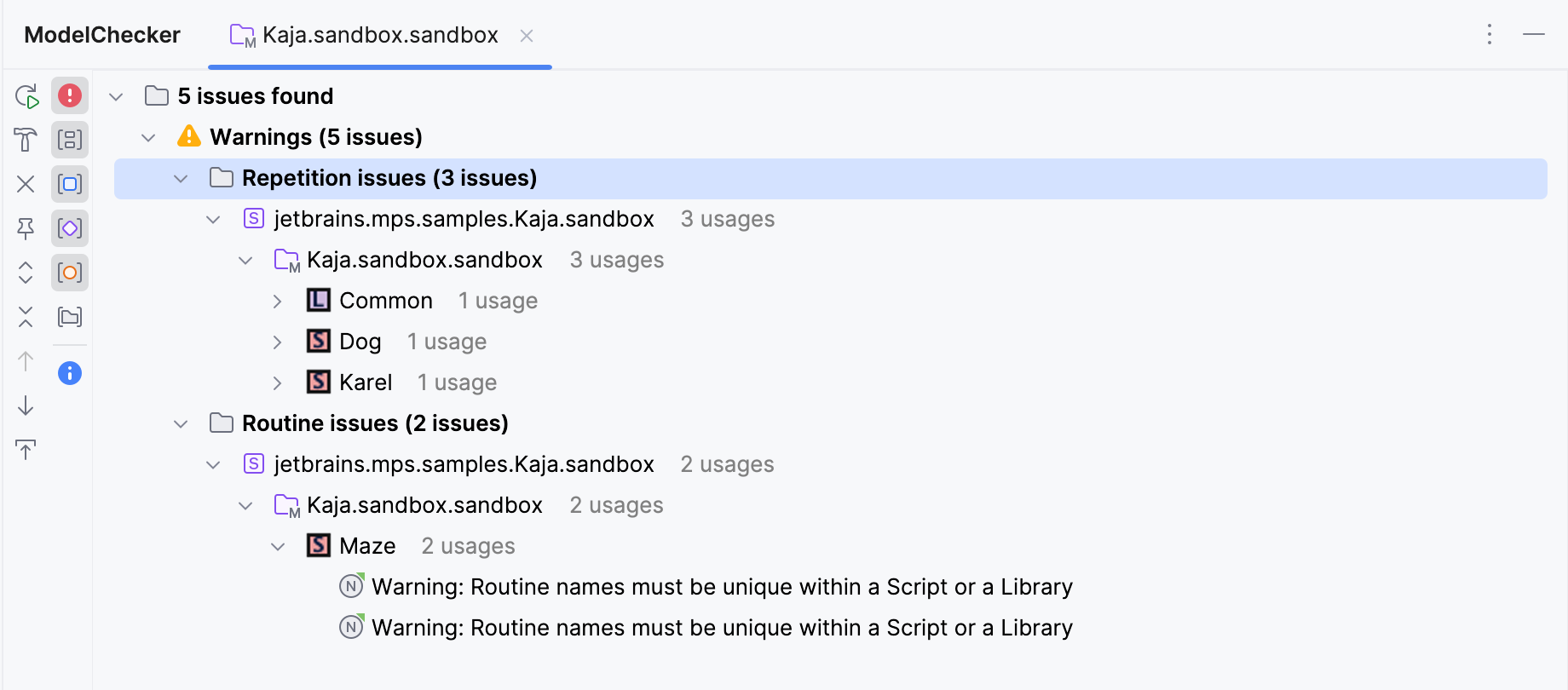Export results using the upload icon
Image resolution: width=1568 pixels, height=690 pixels.
[26, 450]
